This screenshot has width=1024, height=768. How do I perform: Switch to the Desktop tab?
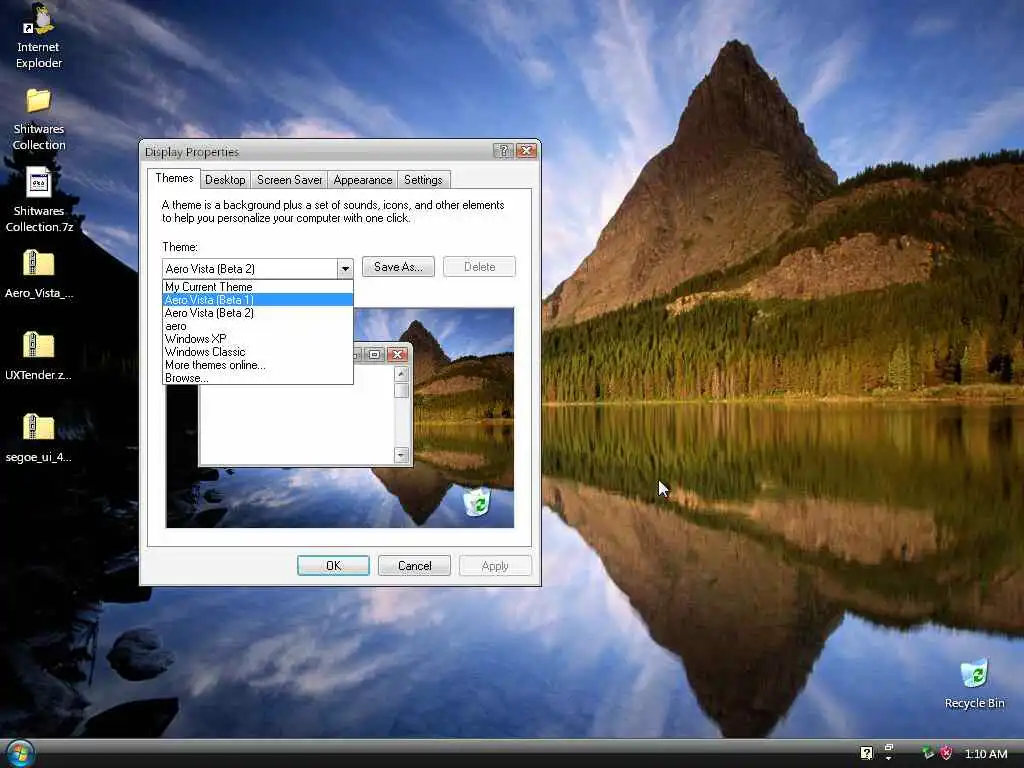point(225,180)
